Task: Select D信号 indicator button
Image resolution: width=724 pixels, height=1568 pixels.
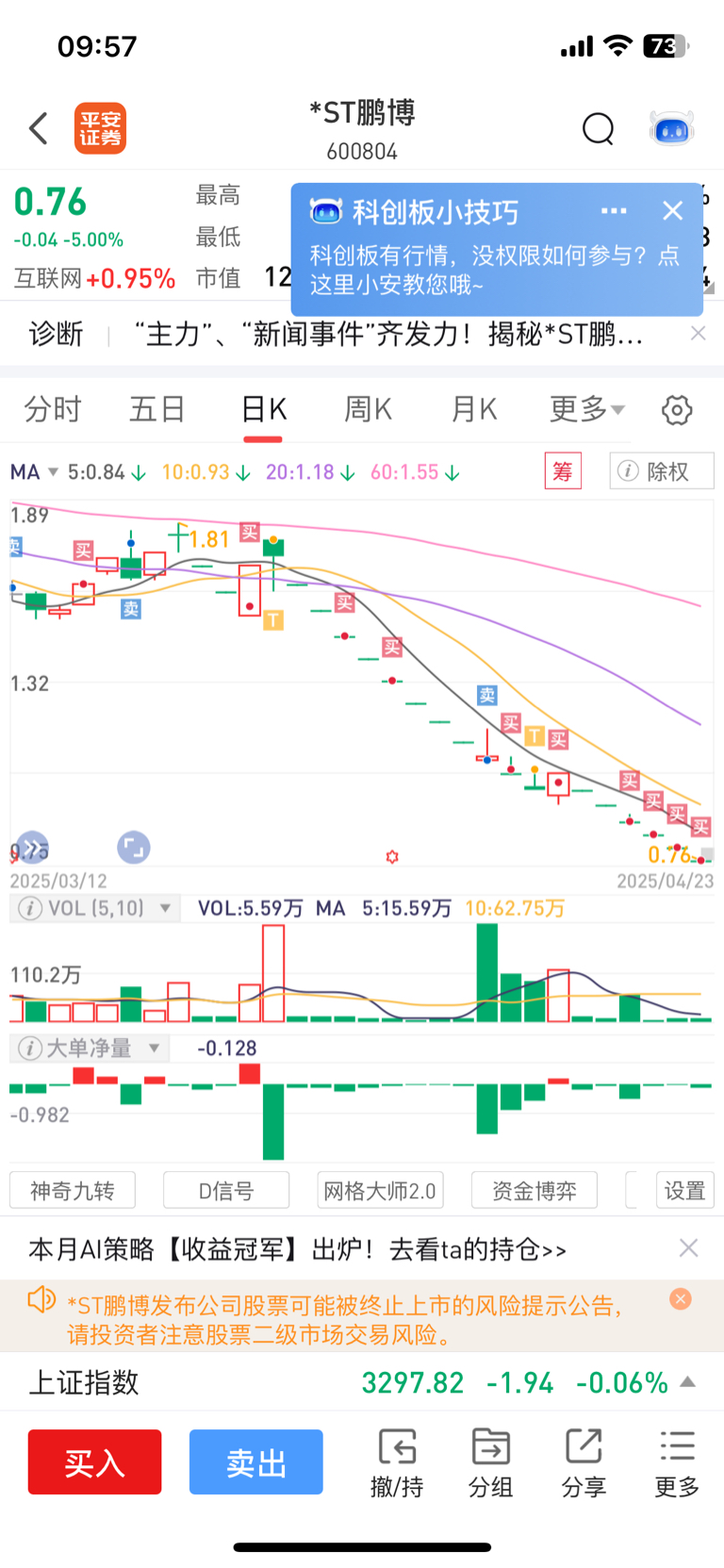Action: (x=226, y=1190)
